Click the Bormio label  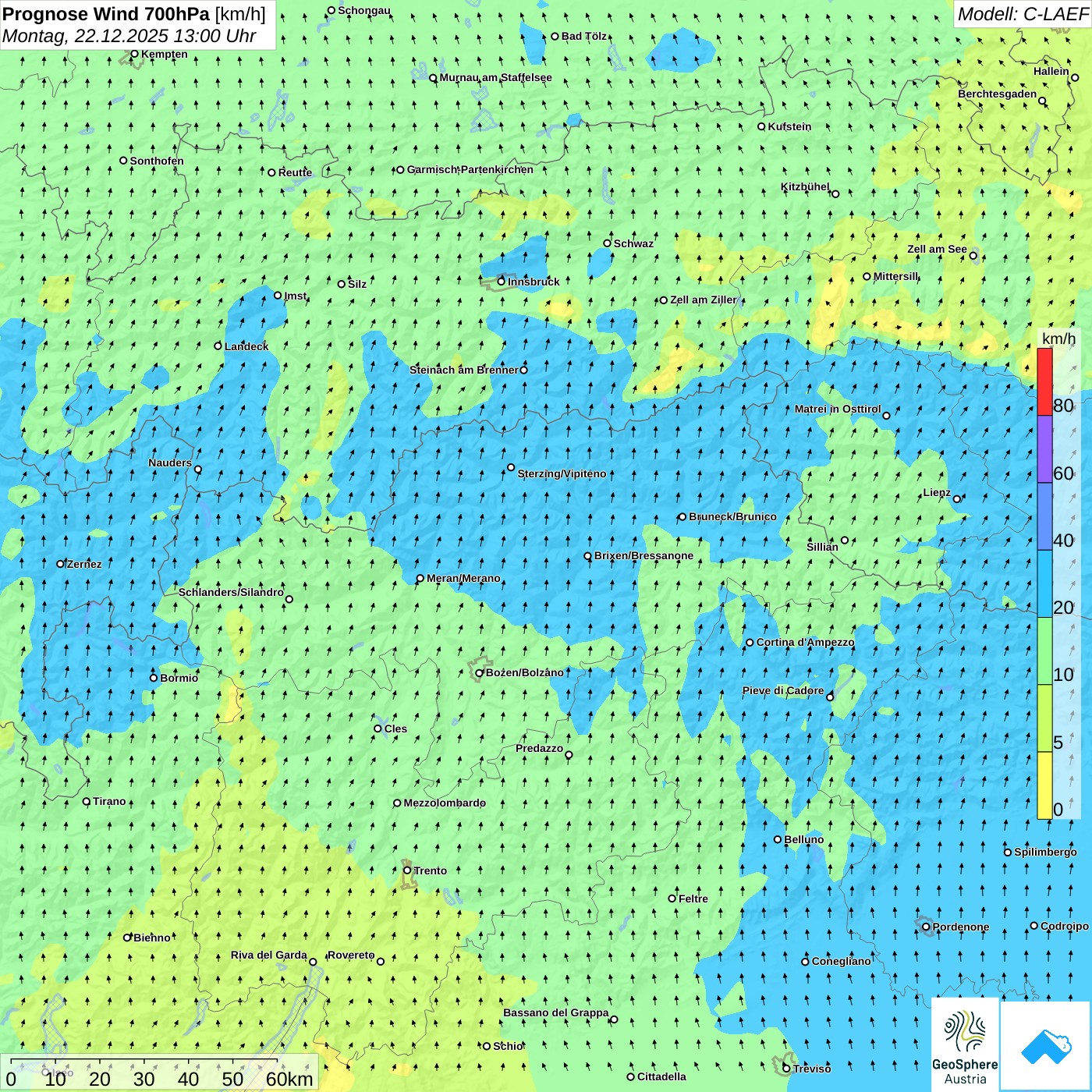click(x=179, y=678)
